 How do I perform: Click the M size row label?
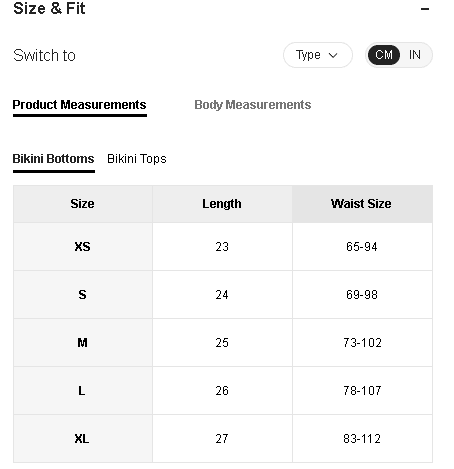82,343
